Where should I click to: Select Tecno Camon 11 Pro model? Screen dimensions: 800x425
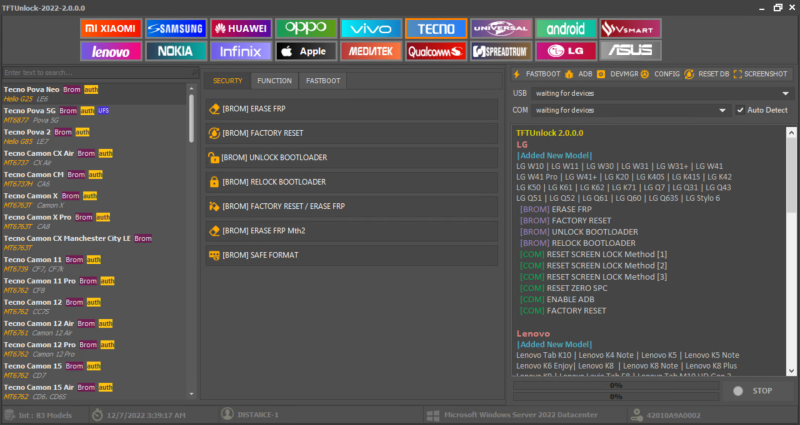pos(95,285)
